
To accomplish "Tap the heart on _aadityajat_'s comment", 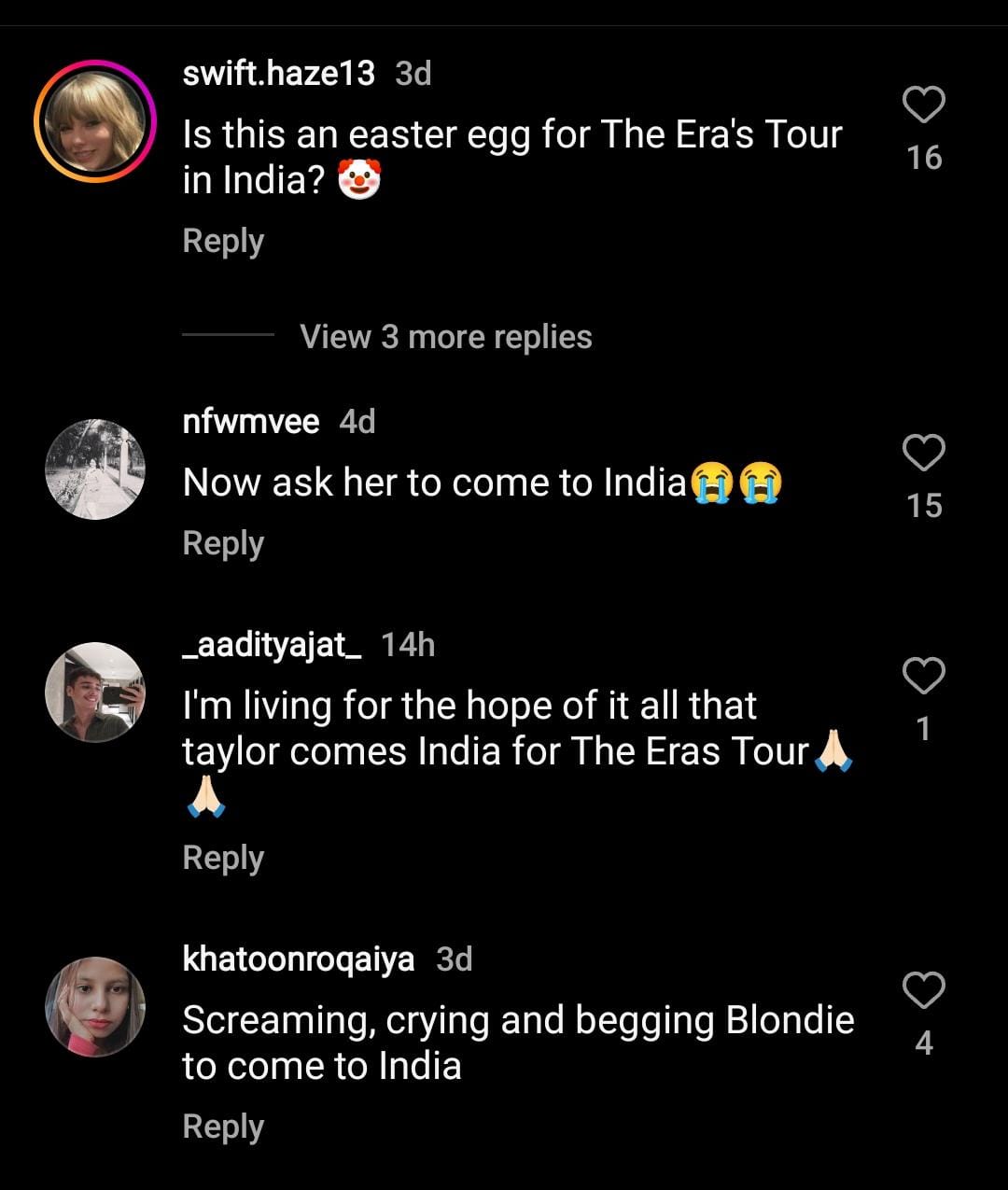I will [924, 675].
